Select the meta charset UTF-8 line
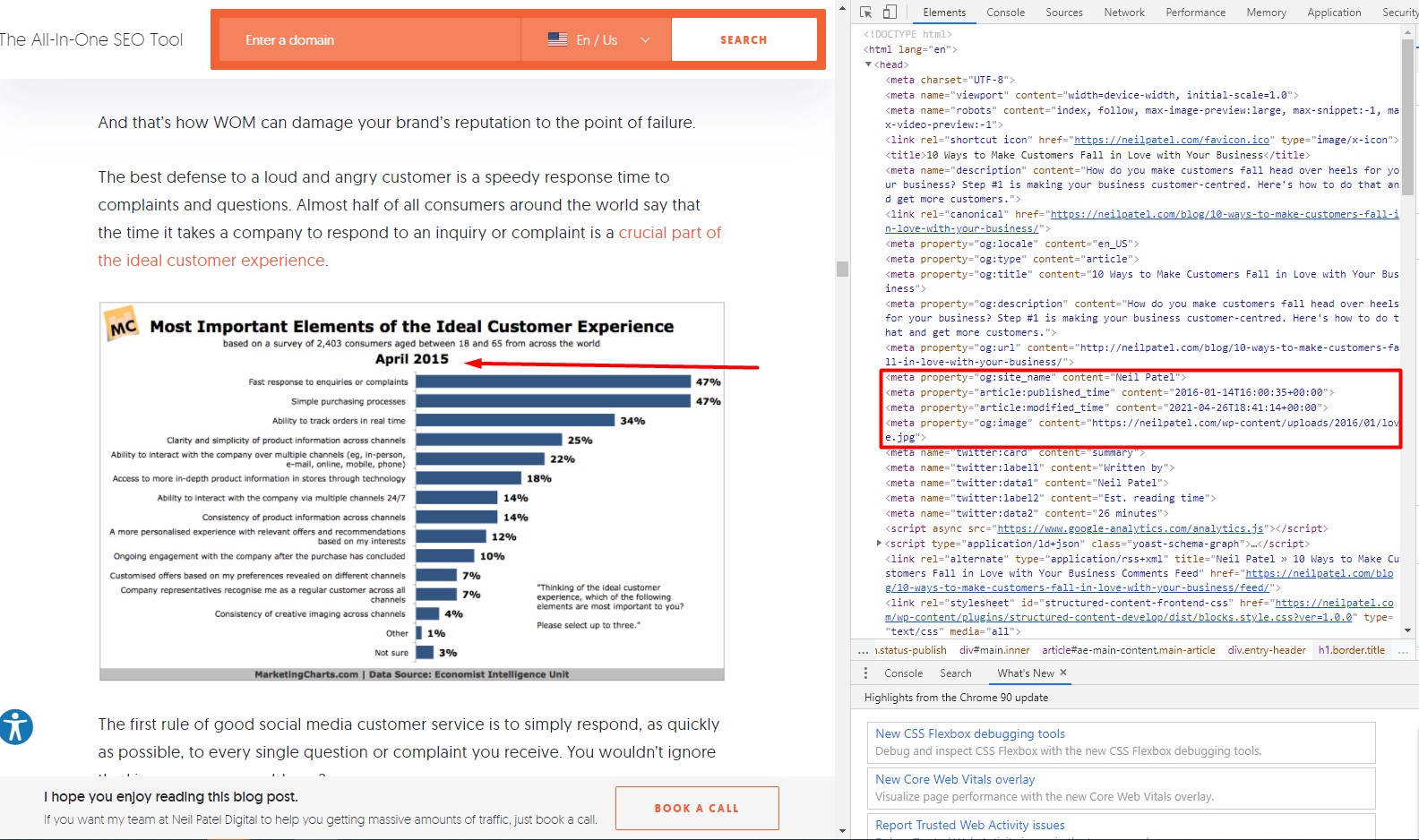Screen dimensions: 1419x840 pos(950,80)
